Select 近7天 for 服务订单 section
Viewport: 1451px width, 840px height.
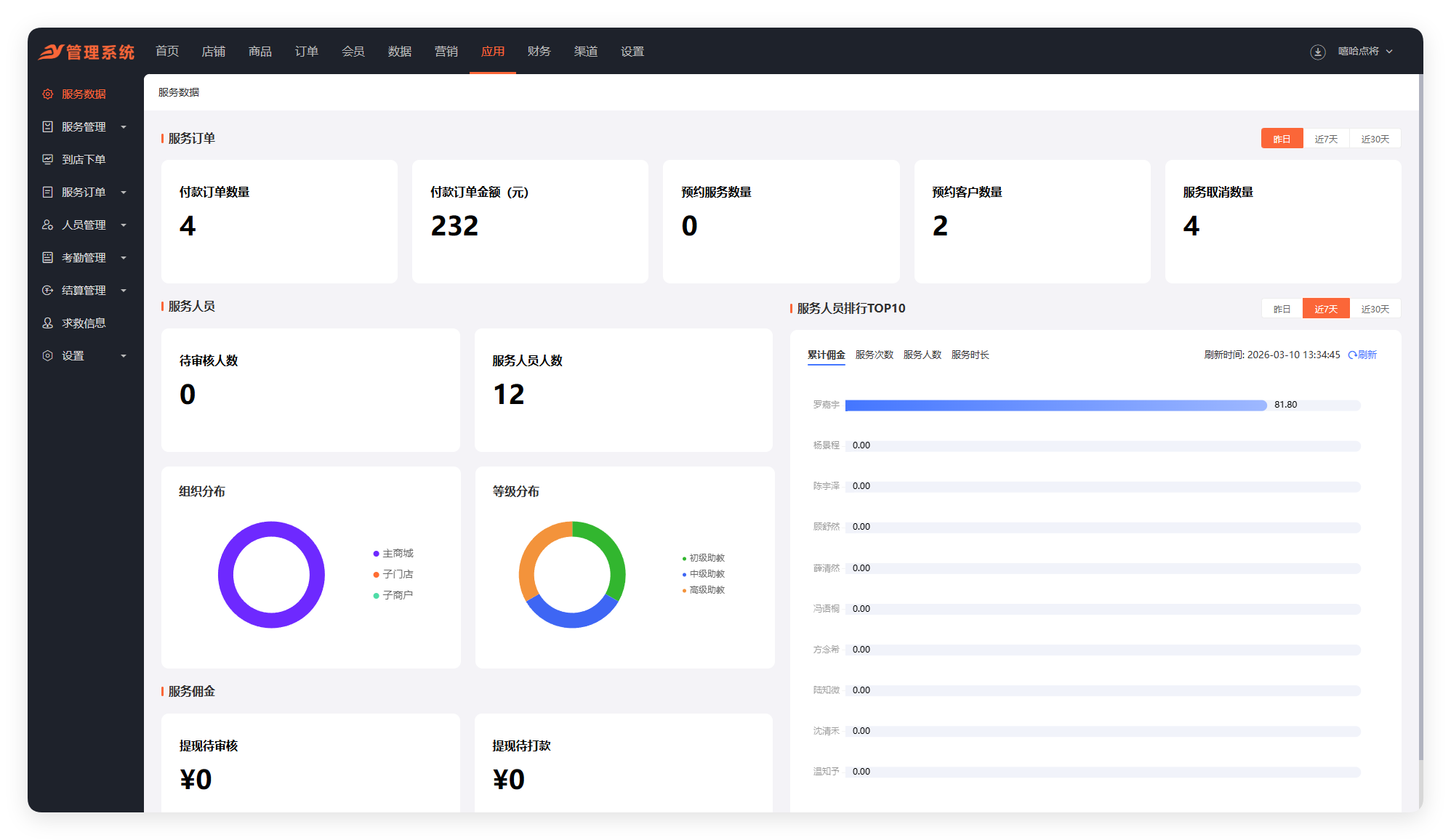(1326, 139)
